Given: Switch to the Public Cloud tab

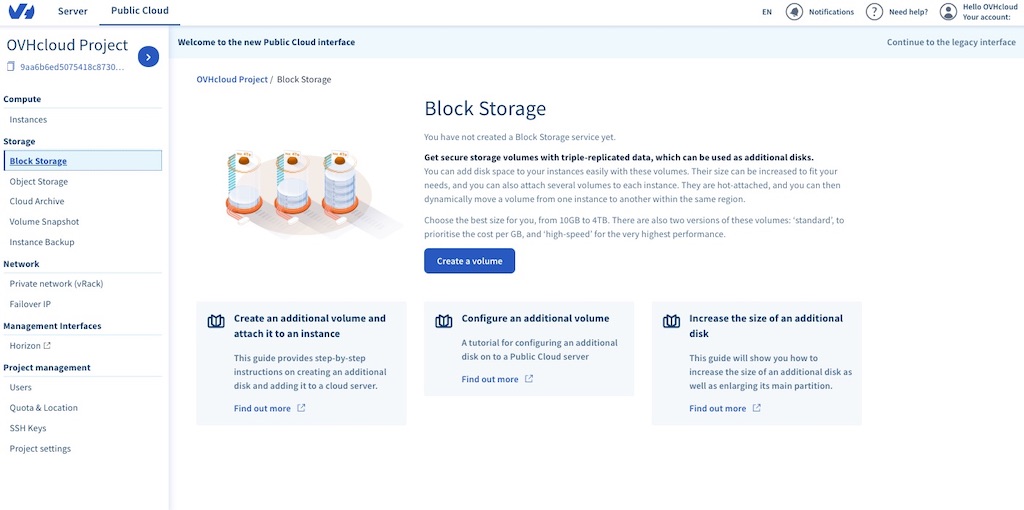Looking at the screenshot, I should (x=140, y=11).
